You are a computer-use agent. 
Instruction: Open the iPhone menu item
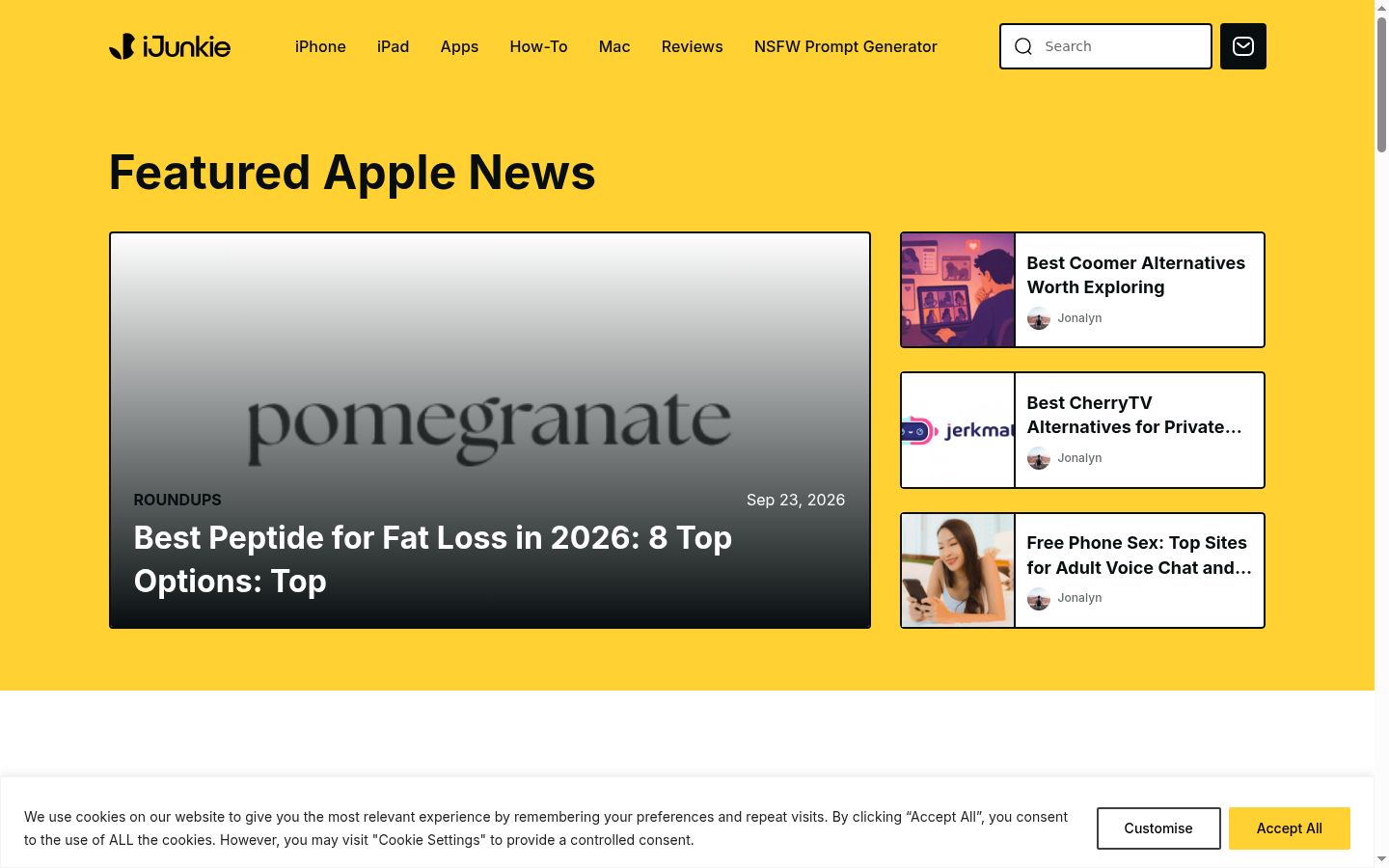tap(320, 46)
